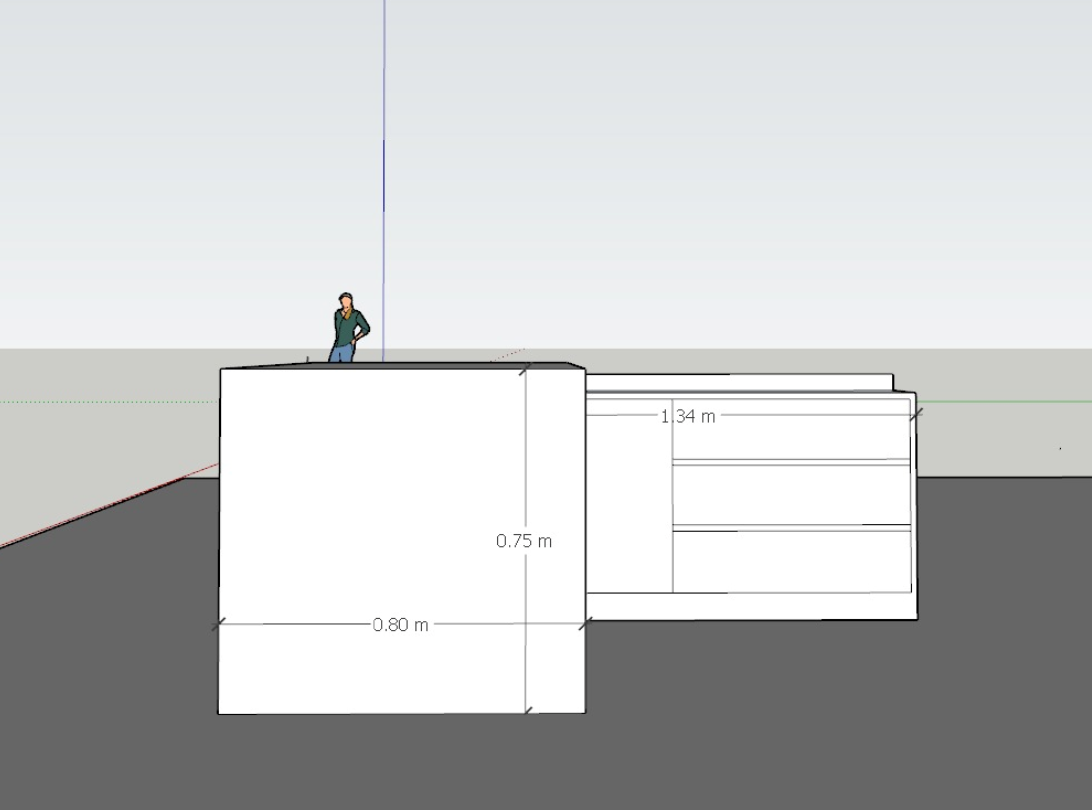Click the left end tick of the 0.80 m dimension
Screen dimensions: 1092x810
[x=220, y=624]
